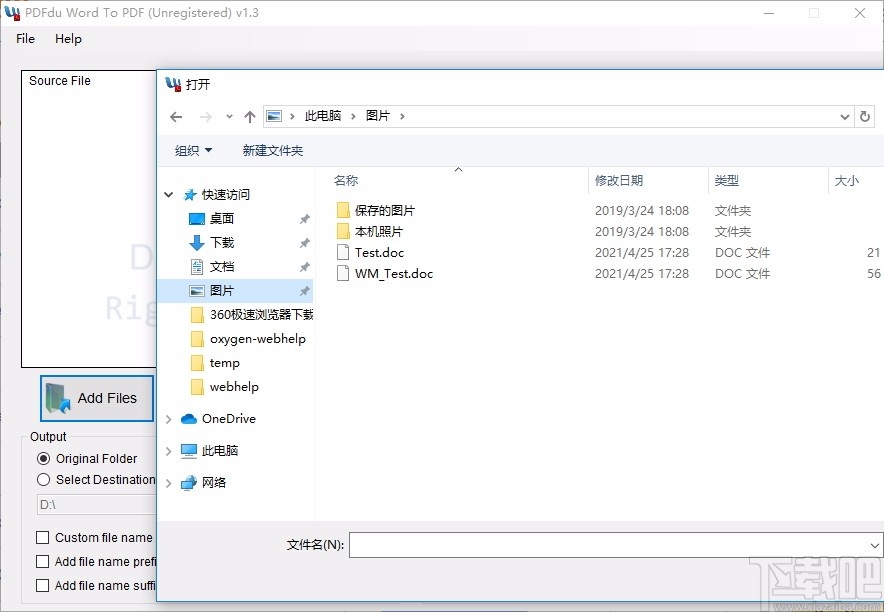Click the forward navigation arrow
Image resolution: width=884 pixels, height=612 pixels.
[x=203, y=116]
